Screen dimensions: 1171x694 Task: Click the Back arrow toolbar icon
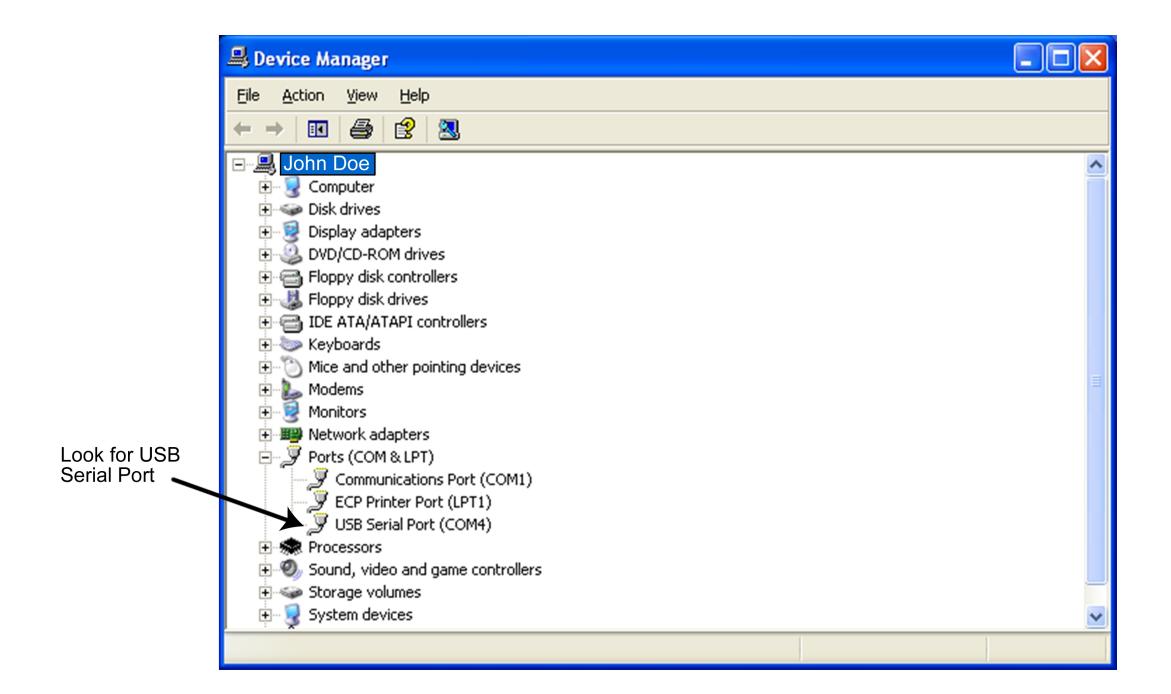[x=243, y=129]
